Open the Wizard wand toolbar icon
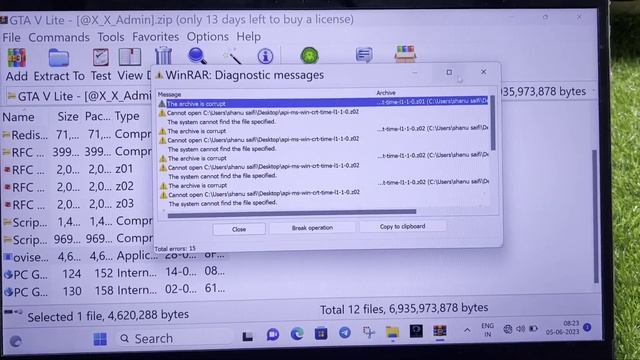The image size is (640, 360). [x=233, y=56]
